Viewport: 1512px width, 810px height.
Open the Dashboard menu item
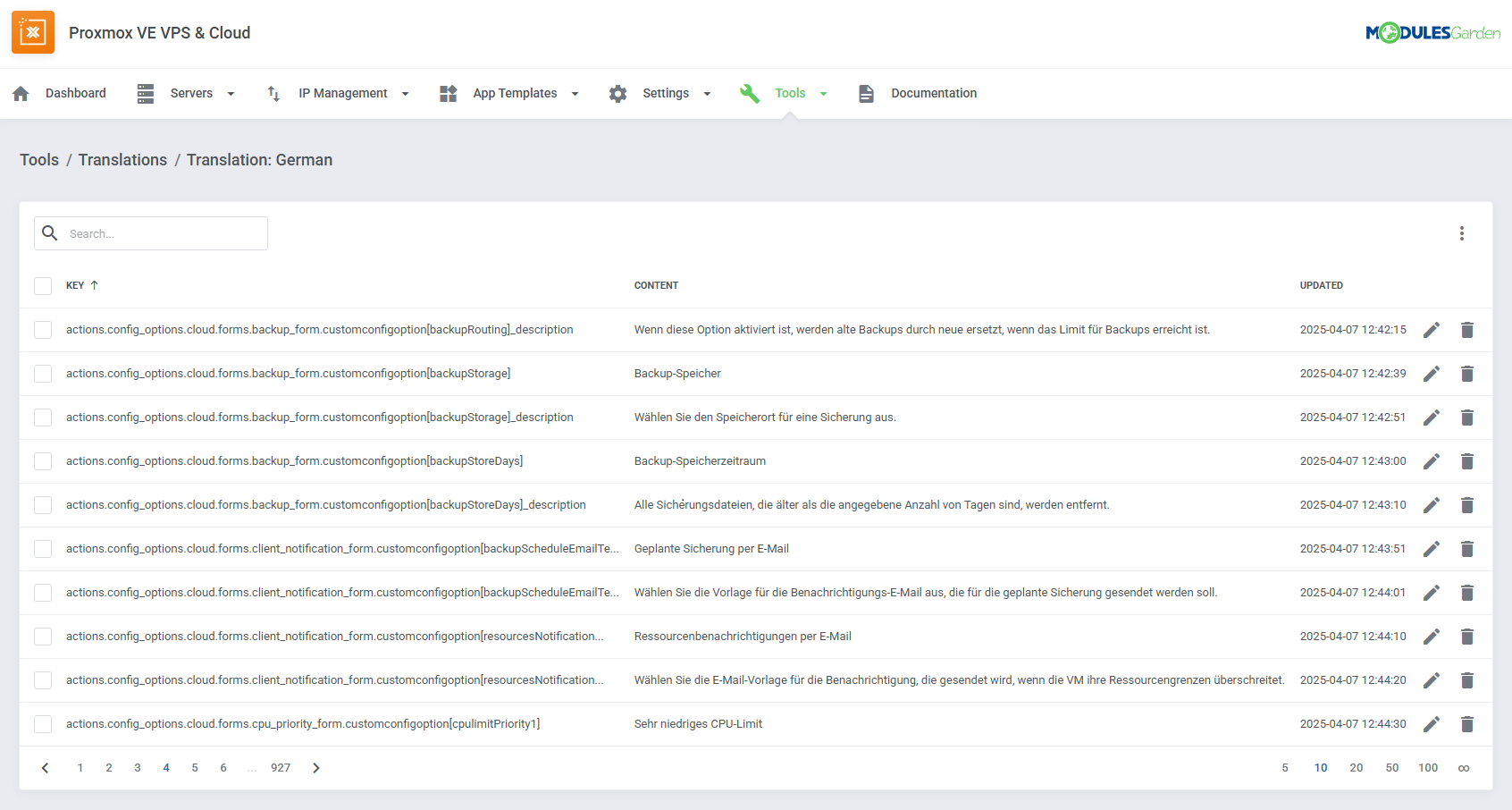pyautogui.click(x=76, y=93)
